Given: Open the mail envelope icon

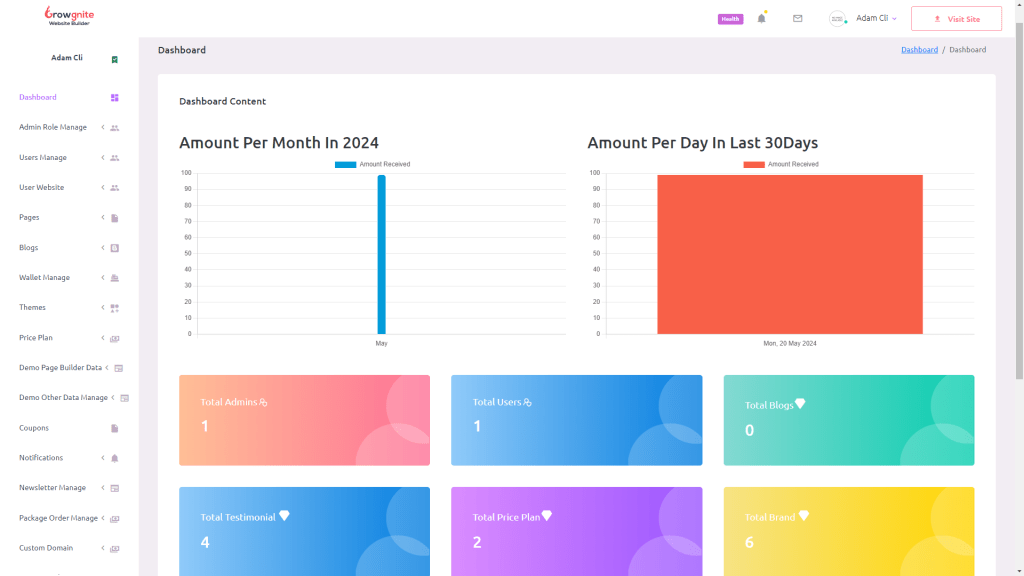Looking at the screenshot, I should tap(797, 18).
